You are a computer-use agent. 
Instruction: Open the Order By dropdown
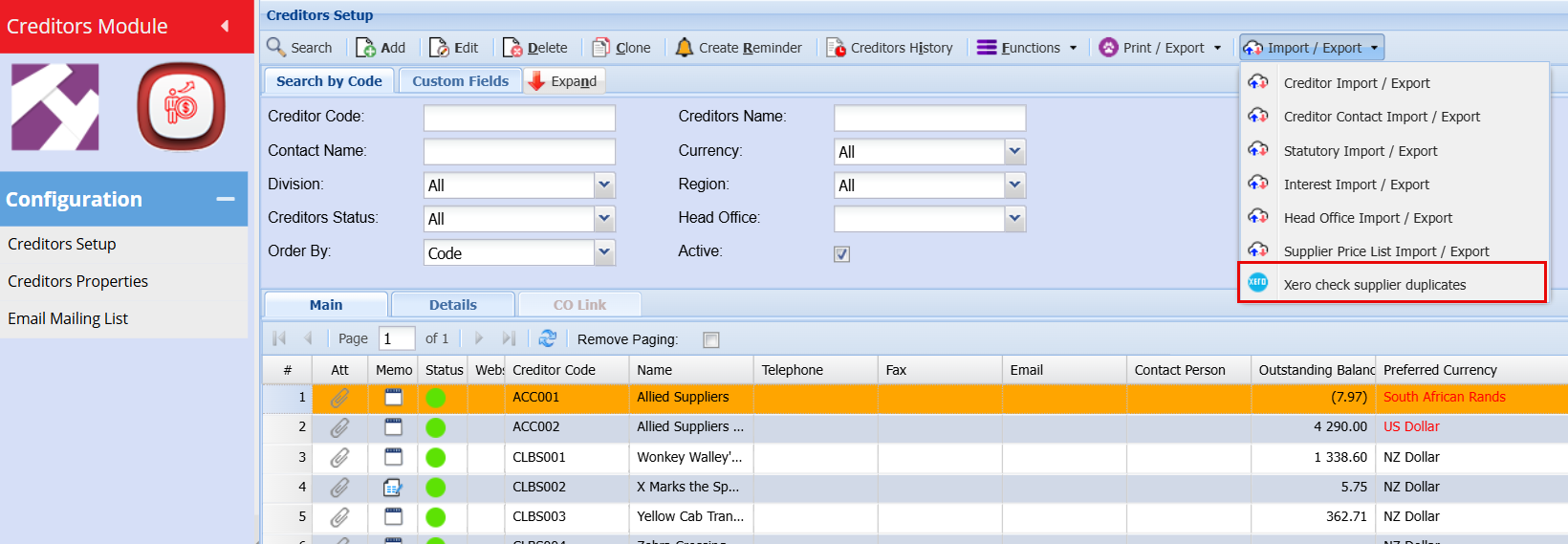pos(604,253)
